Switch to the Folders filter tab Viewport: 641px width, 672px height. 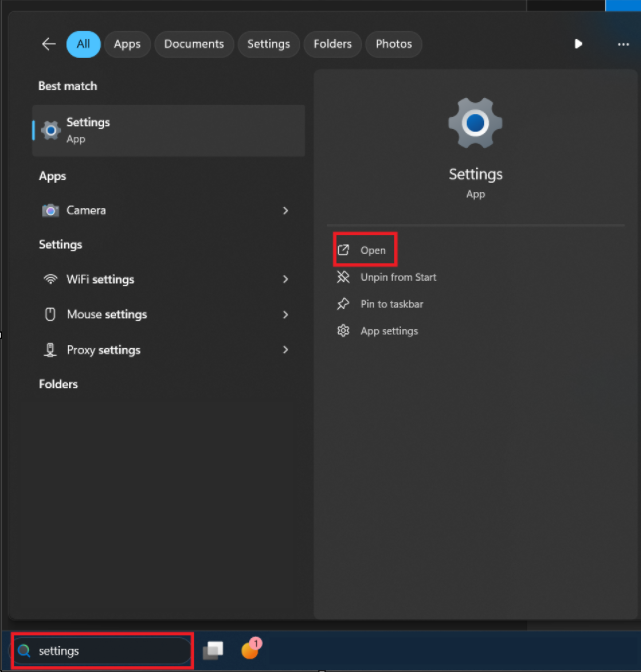point(332,44)
